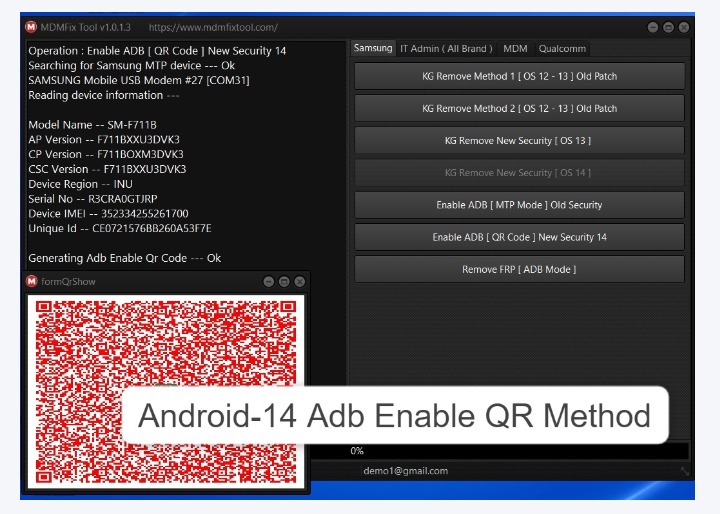This screenshot has height=514, width=720.
Task: Maximize the formQrShow window
Action: [284, 281]
